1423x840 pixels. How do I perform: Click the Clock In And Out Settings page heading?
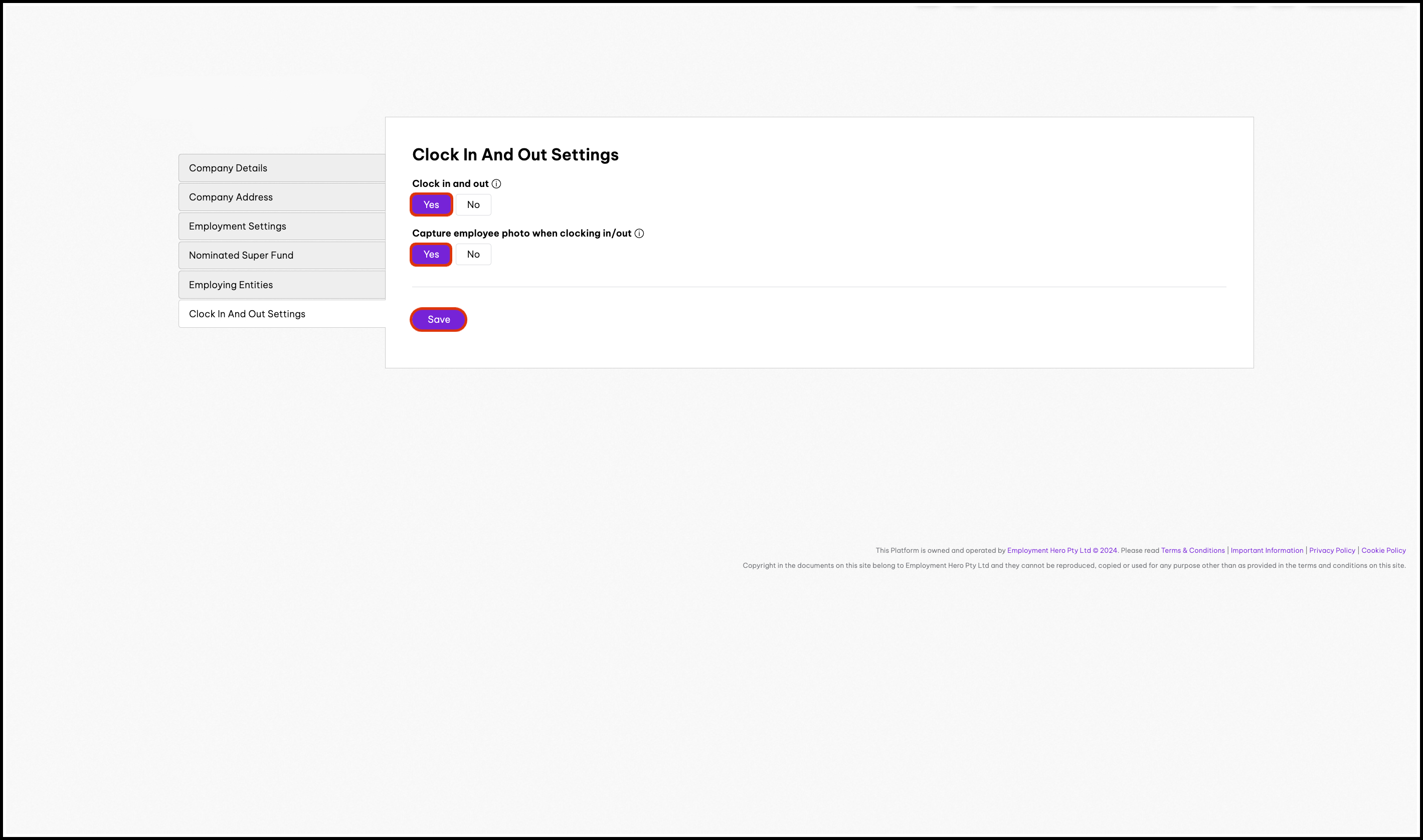click(515, 154)
